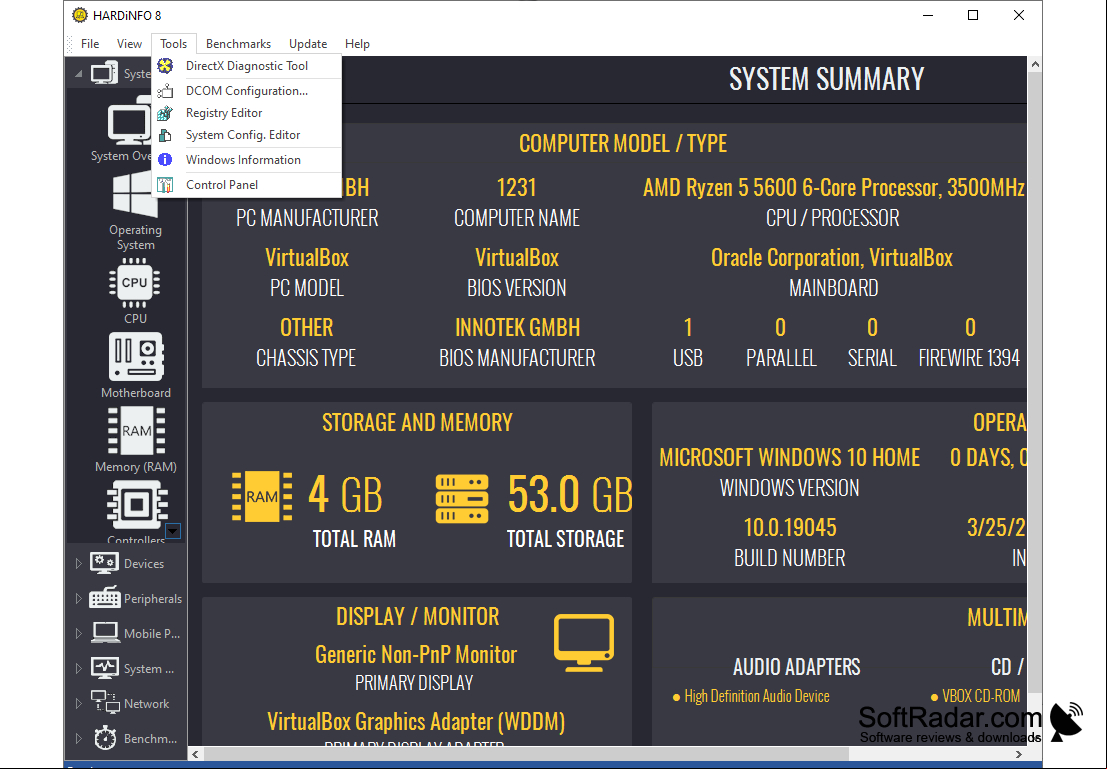Click the vertical scrollbar thumb

click(1035, 381)
